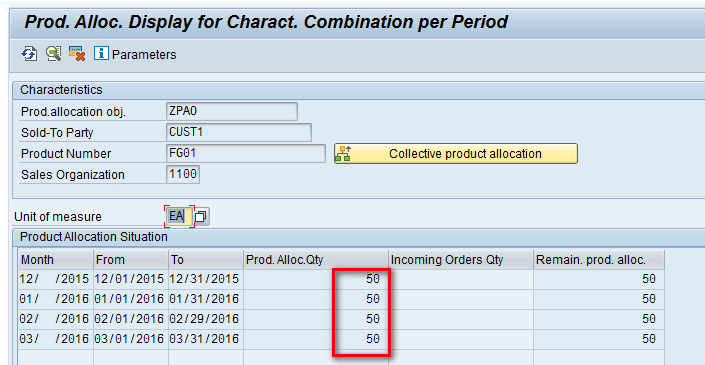Click the Month column header
This screenshot has width=705, height=365.
point(56,260)
